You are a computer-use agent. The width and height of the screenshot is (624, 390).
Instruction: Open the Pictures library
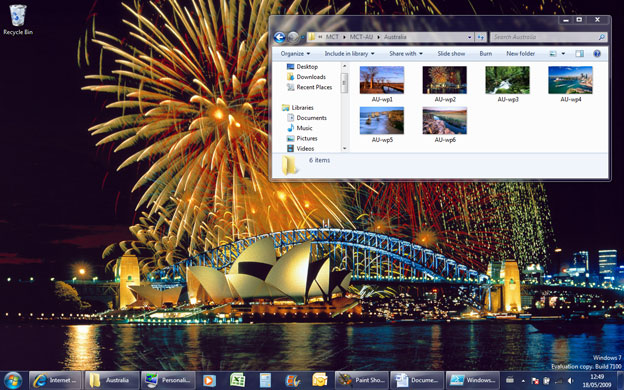302,138
